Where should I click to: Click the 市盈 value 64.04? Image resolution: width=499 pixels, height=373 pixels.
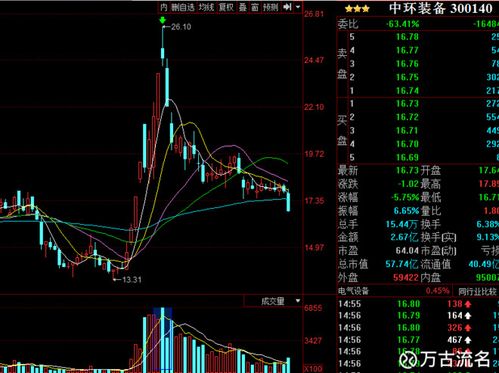pyautogui.click(x=407, y=251)
